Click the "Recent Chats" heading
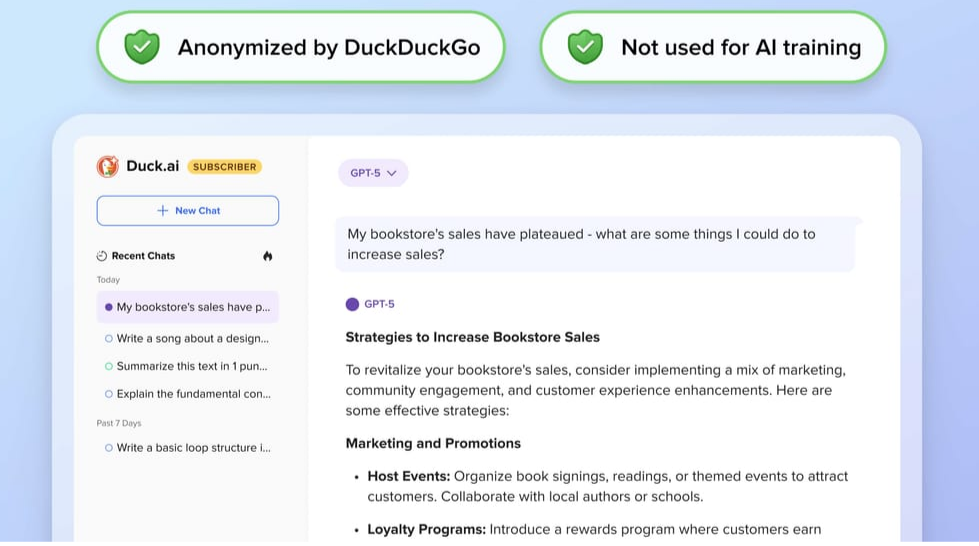The image size is (979, 546). [x=143, y=256]
